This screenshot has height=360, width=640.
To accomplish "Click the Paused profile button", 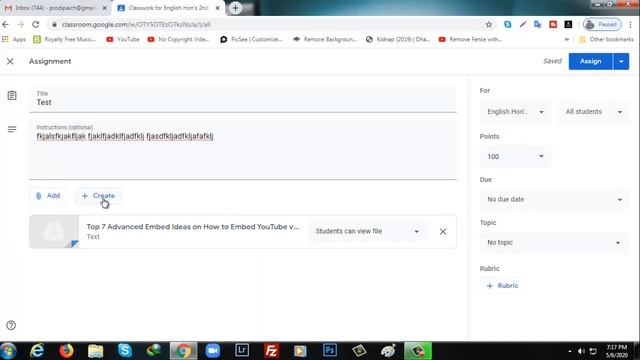I will point(602,24).
